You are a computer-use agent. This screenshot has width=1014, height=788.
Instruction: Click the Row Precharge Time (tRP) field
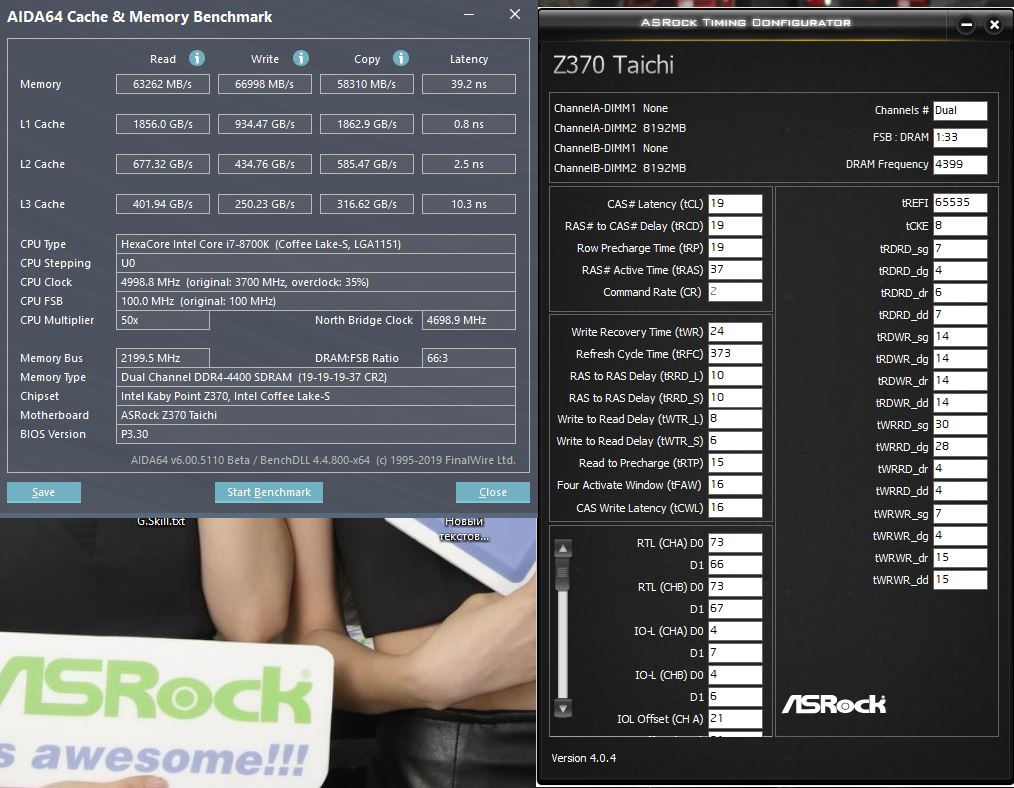click(x=735, y=248)
